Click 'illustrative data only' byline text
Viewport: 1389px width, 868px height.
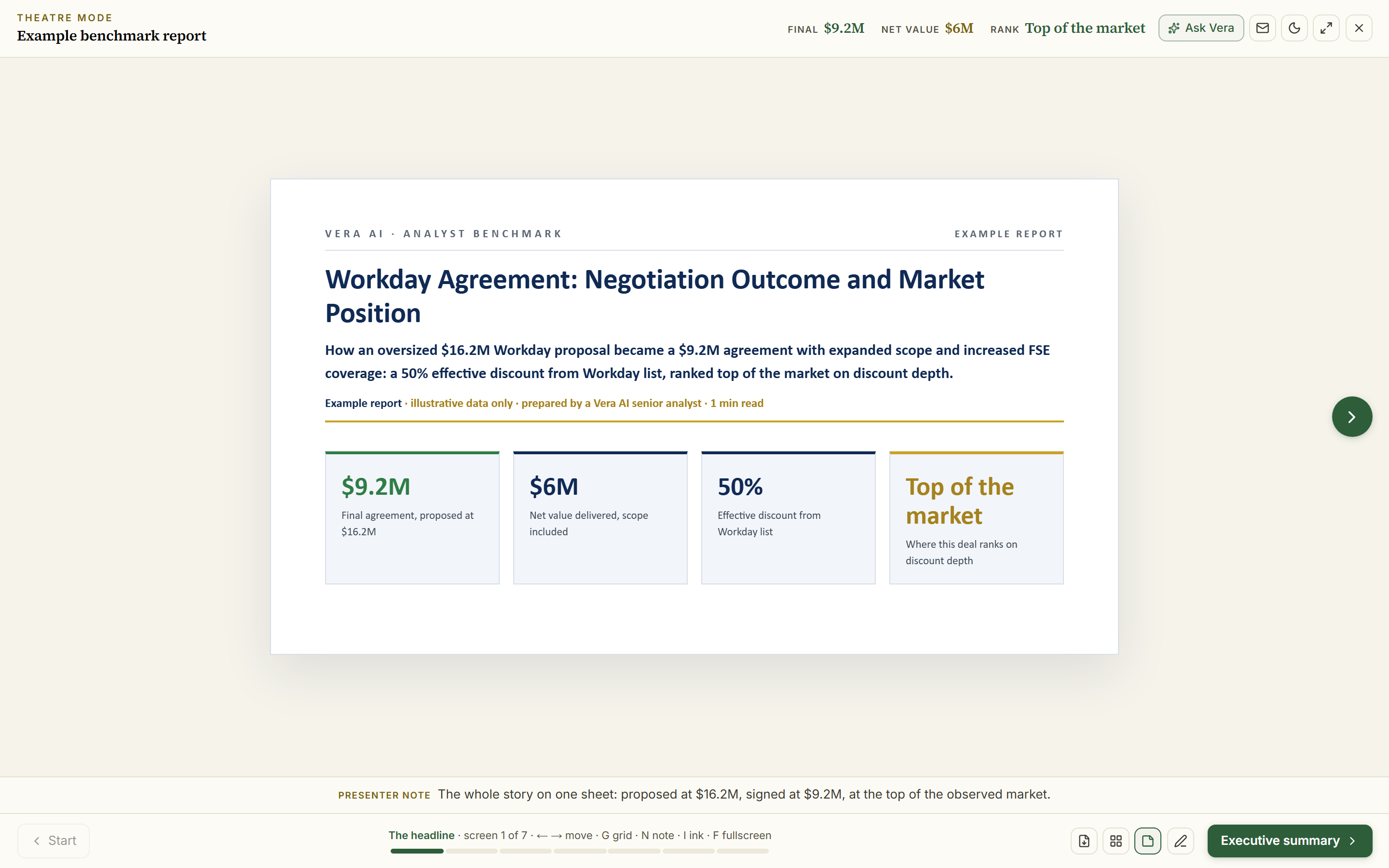(462, 403)
